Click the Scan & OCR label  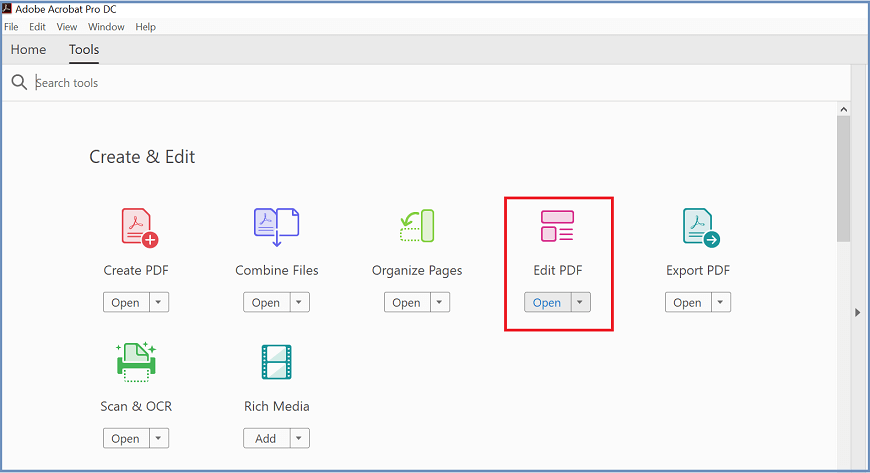(x=136, y=406)
